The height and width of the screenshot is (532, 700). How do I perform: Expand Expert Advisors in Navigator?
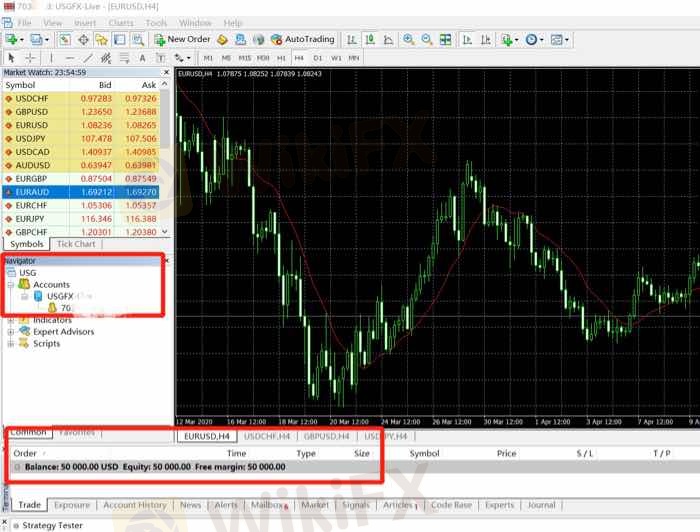click(x=11, y=332)
